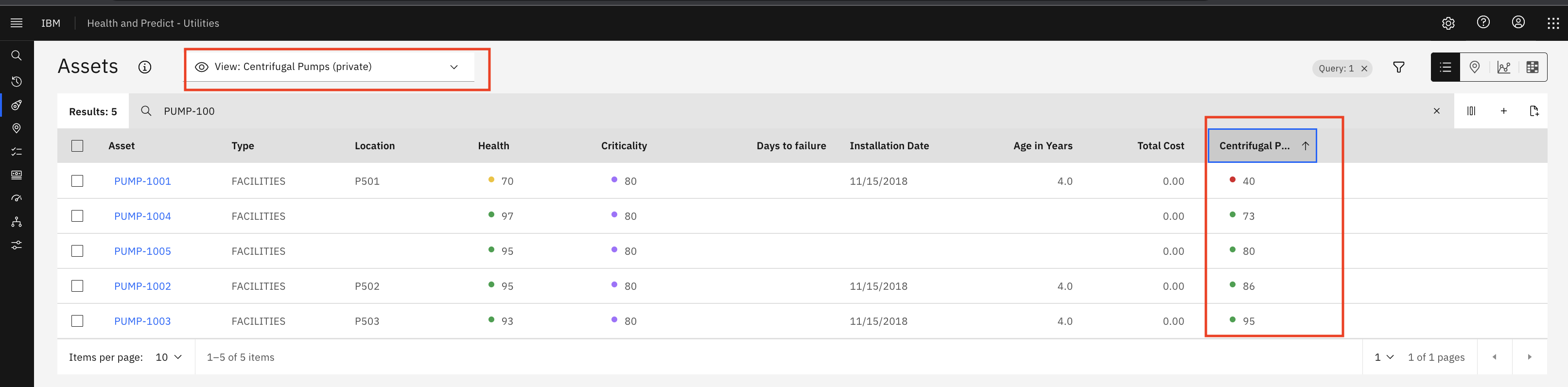Switch to map view icon

[x=1474, y=68]
